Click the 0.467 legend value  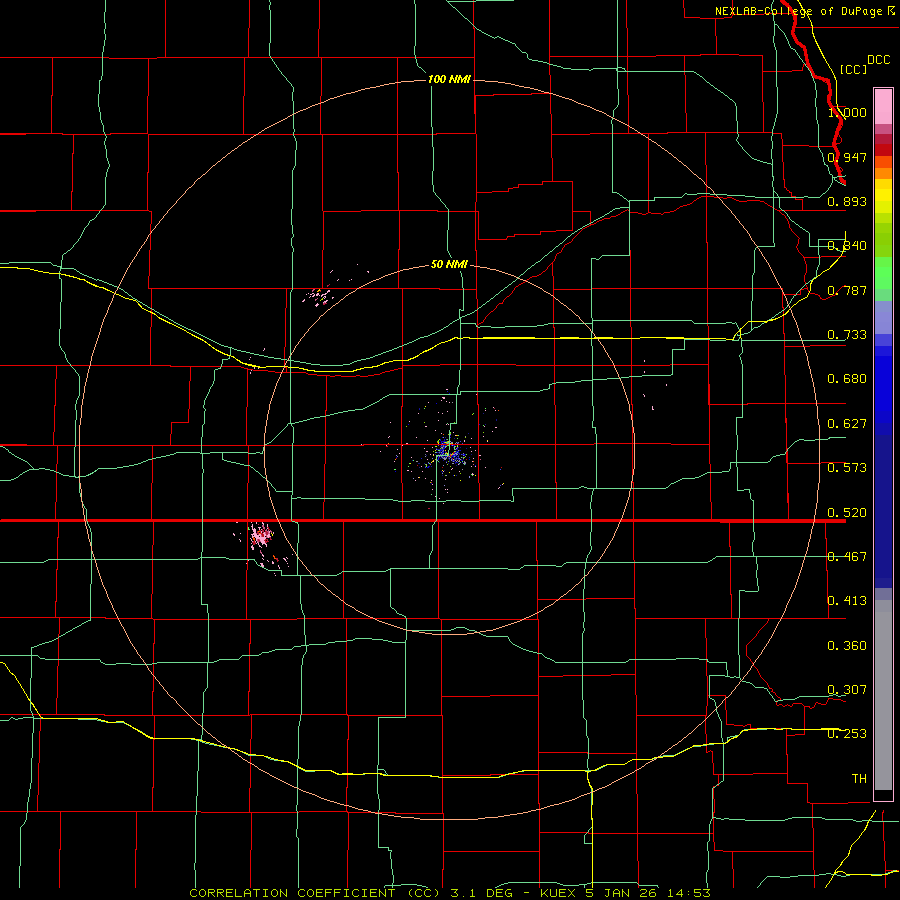pyautogui.click(x=847, y=557)
